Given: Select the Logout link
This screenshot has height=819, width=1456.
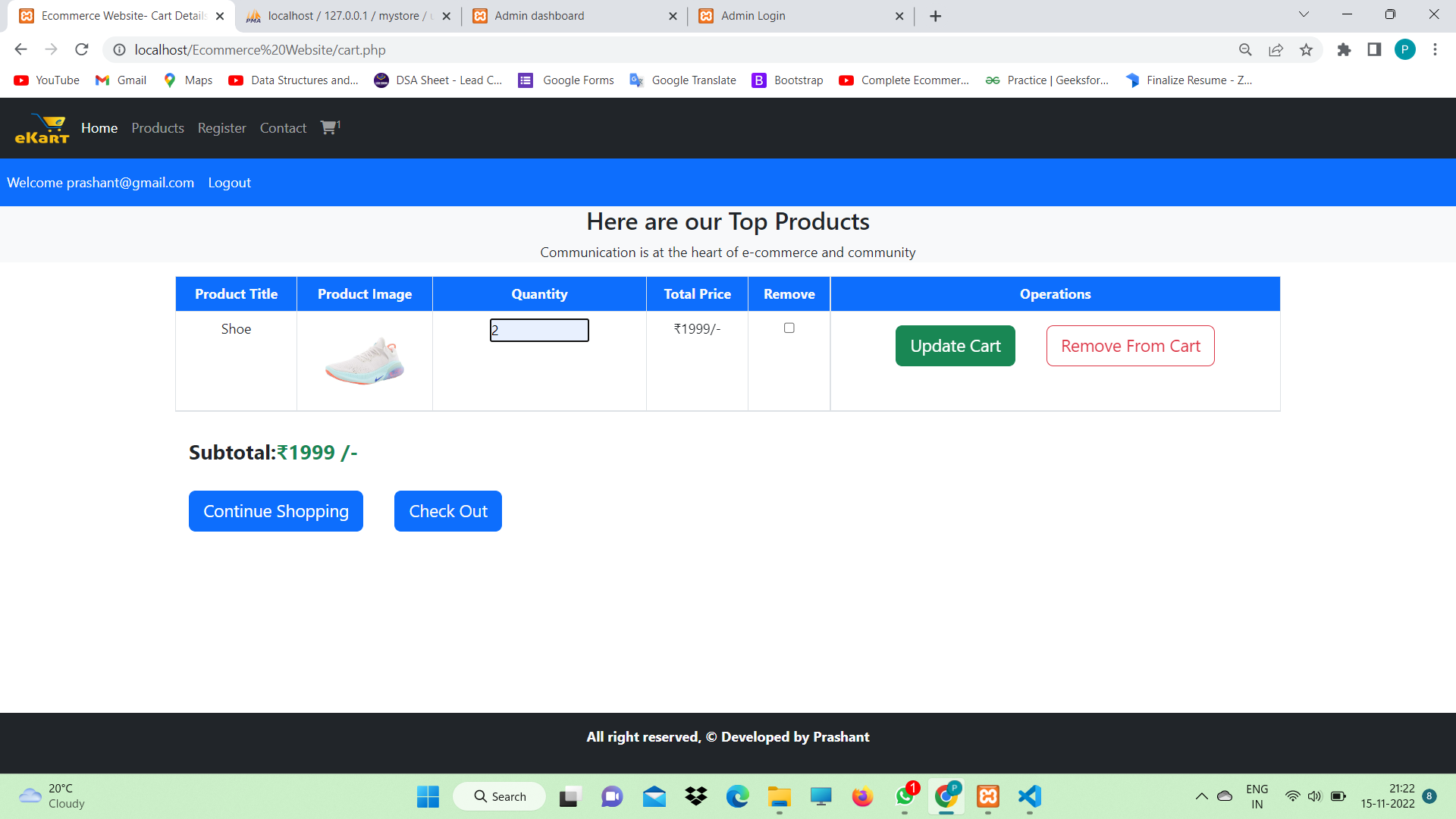Looking at the screenshot, I should point(229,182).
